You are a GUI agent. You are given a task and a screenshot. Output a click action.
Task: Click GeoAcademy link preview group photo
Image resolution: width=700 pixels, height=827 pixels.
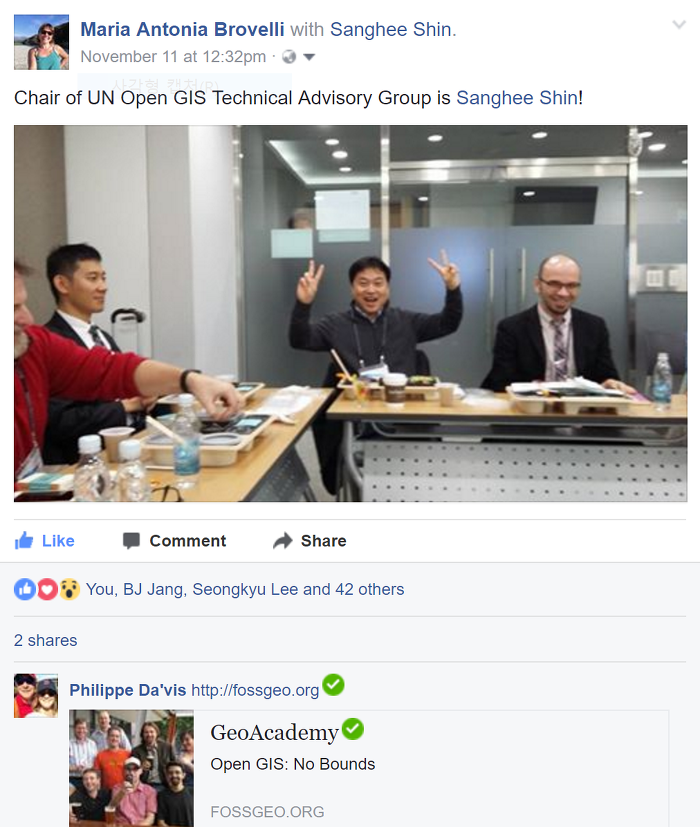131,768
